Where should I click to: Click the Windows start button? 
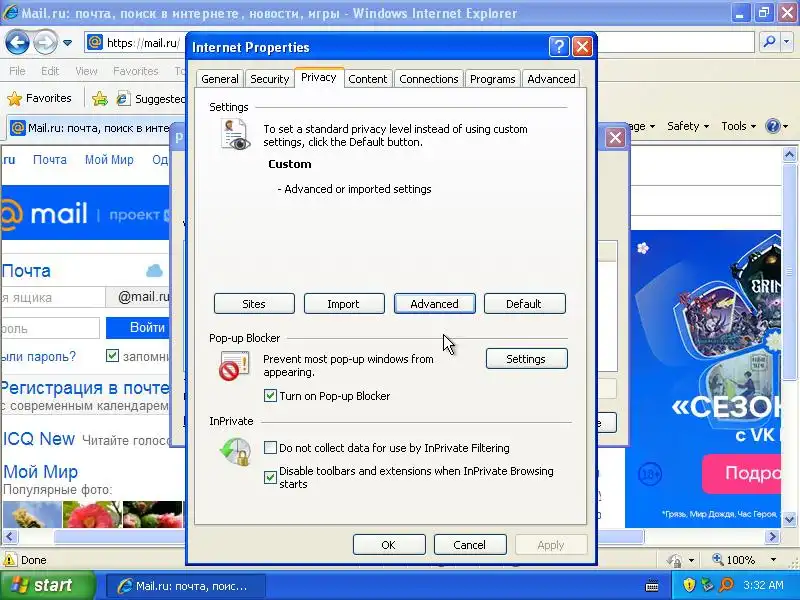click(48, 585)
